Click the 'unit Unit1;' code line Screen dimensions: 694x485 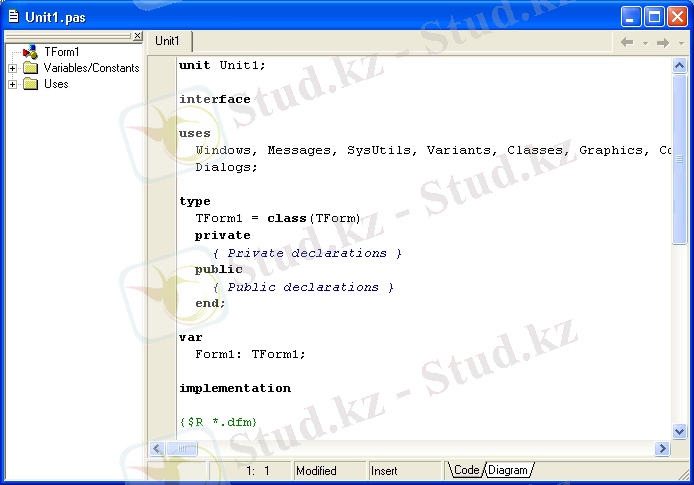click(x=222, y=65)
